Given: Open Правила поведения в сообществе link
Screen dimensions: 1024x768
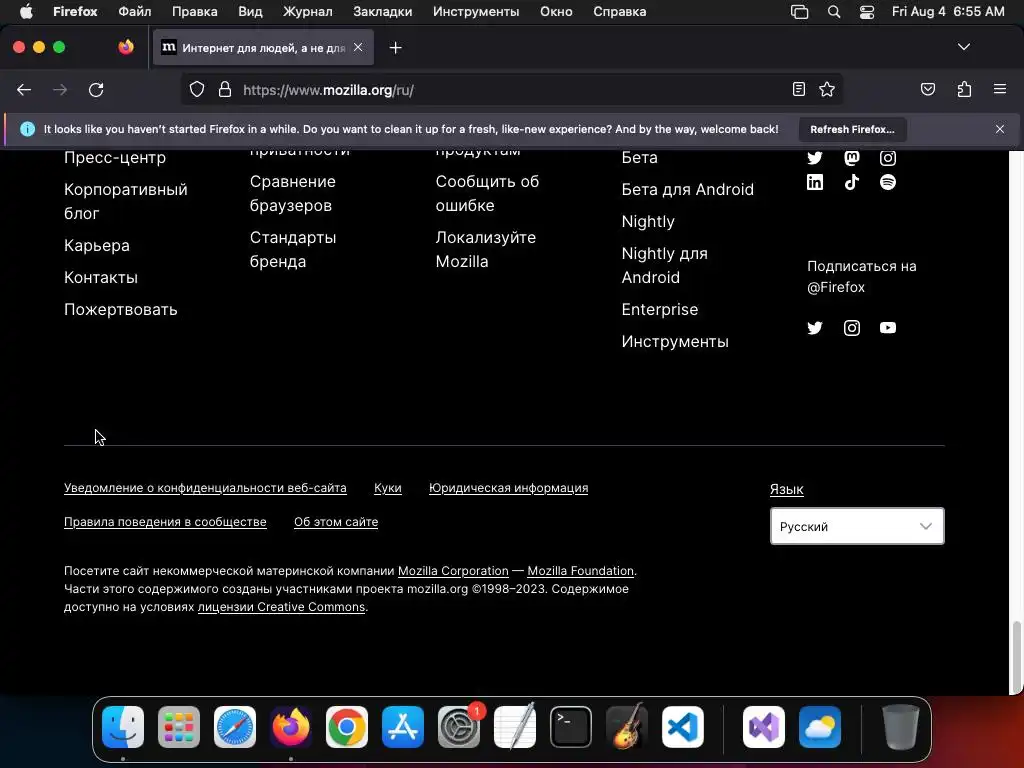Looking at the screenshot, I should tap(165, 522).
